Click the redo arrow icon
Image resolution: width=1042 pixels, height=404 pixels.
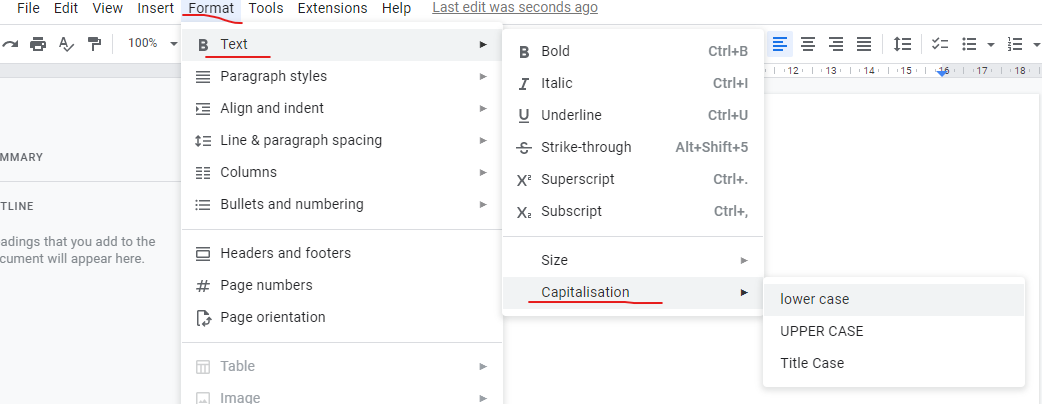10,44
